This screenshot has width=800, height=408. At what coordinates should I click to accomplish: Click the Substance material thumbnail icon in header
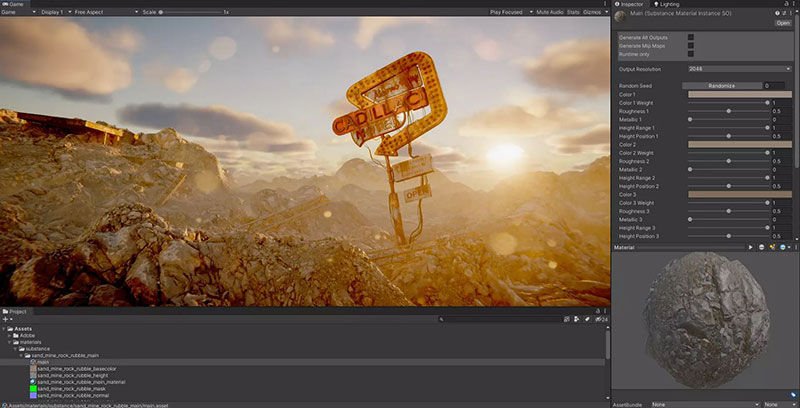620,17
